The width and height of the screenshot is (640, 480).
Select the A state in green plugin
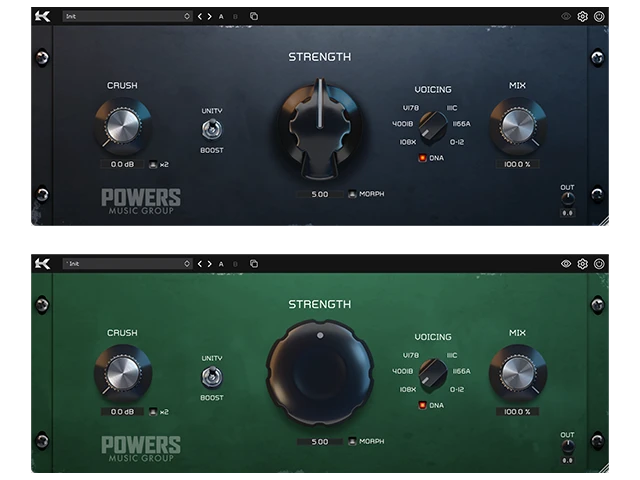(x=221, y=264)
